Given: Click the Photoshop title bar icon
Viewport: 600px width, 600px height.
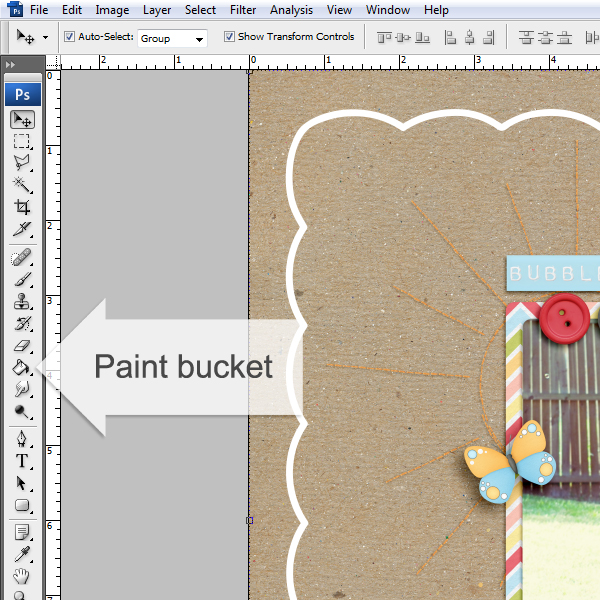Looking at the screenshot, I should tap(15, 10).
